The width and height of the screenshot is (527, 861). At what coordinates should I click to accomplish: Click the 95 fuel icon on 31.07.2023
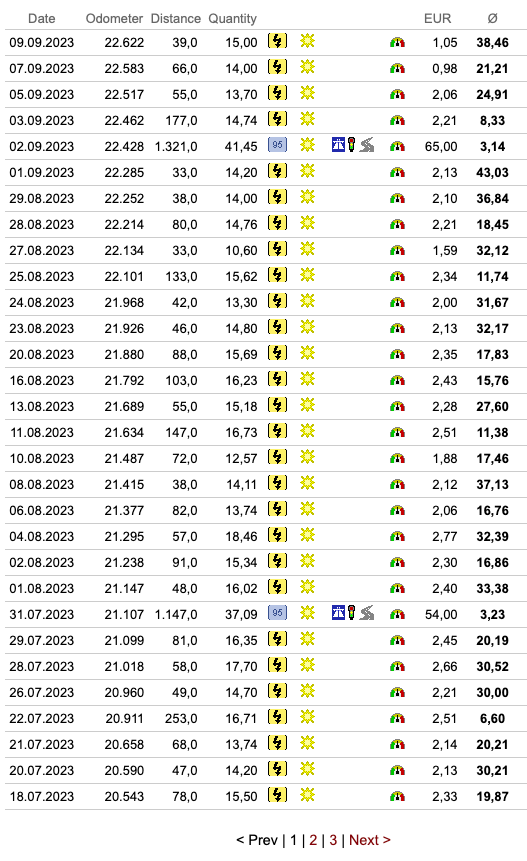click(277, 613)
